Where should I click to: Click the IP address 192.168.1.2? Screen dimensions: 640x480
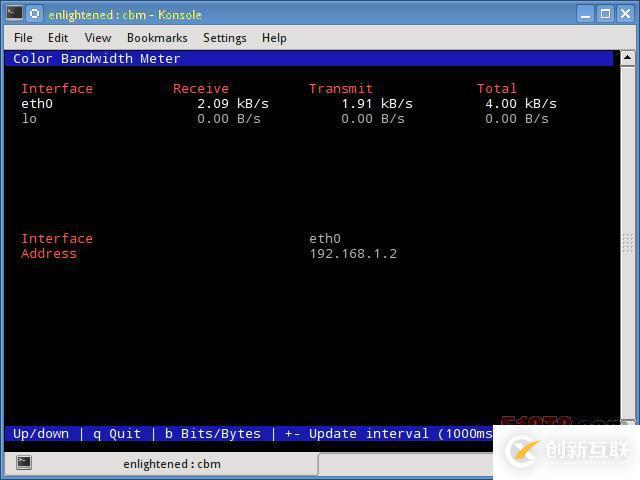click(x=353, y=254)
